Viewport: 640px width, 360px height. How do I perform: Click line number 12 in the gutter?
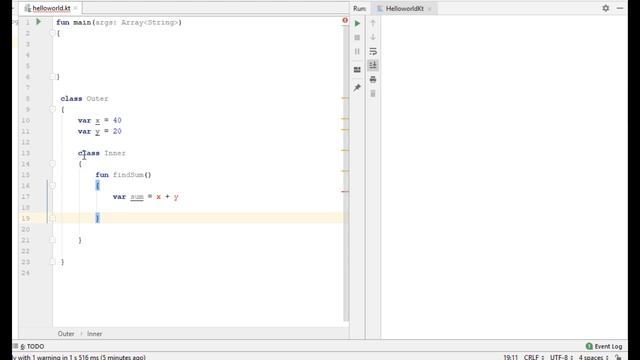click(26, 142)
